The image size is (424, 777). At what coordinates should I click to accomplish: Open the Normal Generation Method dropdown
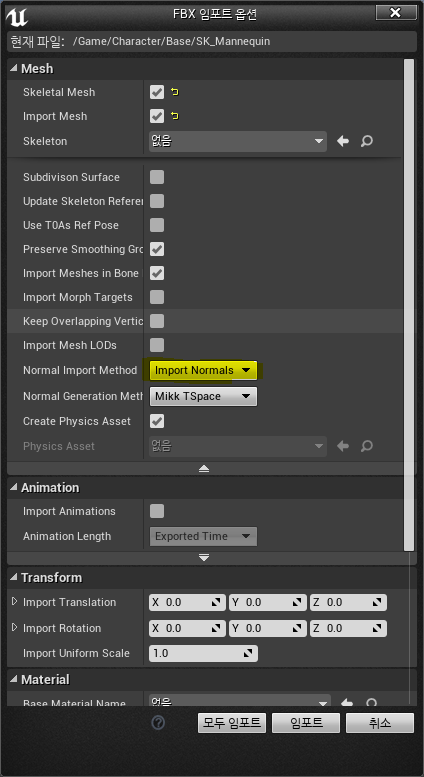pyautogui.click(x=203, y=396)
